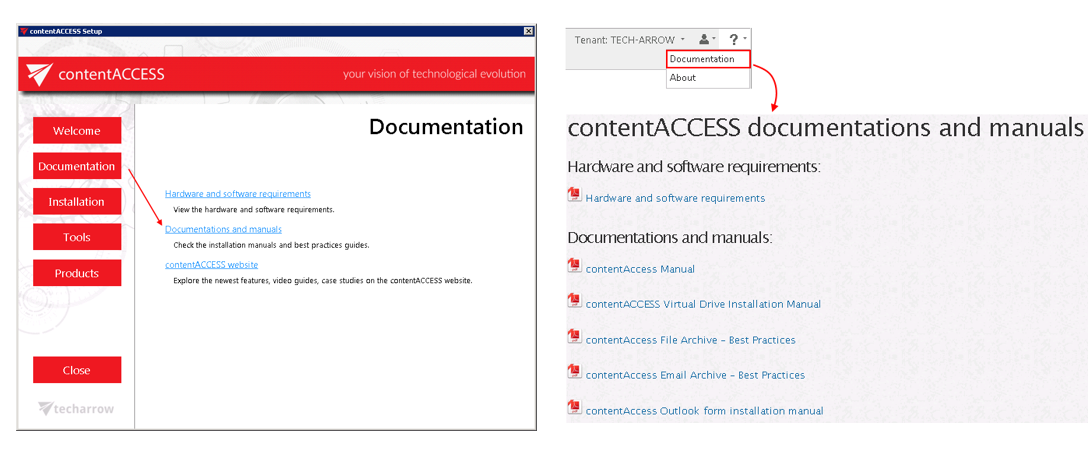The width and height of the screenshot is (1089, 460).
Task: Click PDF icon beside Hardware and software requirements
Action: [x=574, y=195]
